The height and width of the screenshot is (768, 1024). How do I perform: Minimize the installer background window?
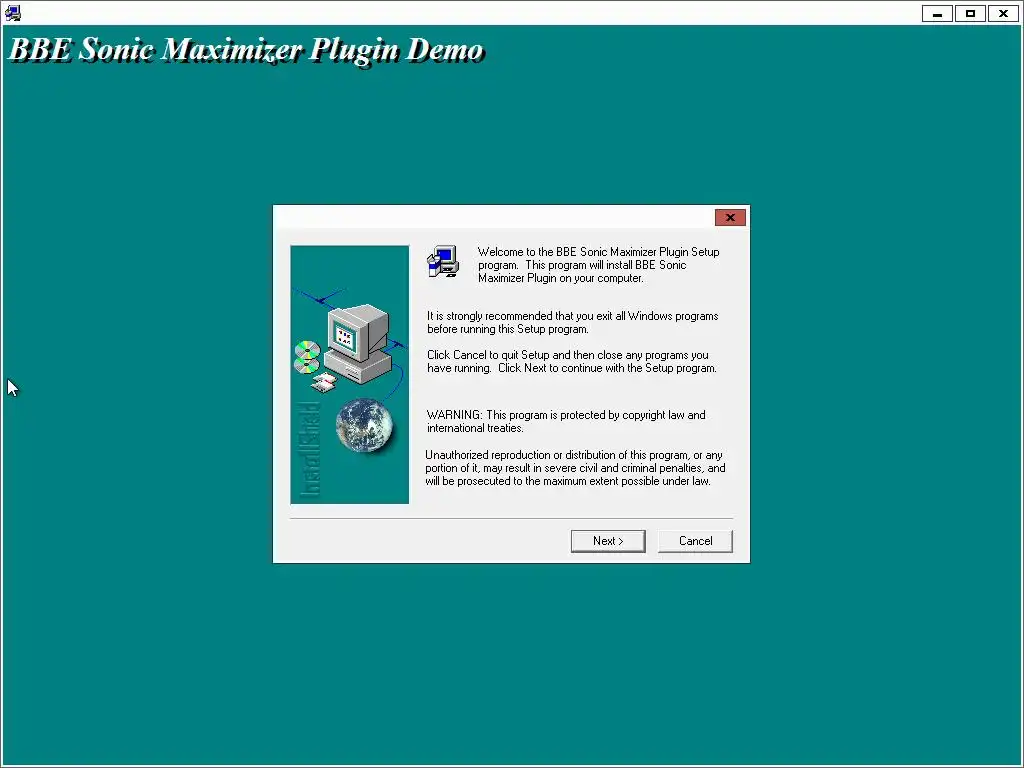coord(937,13)
